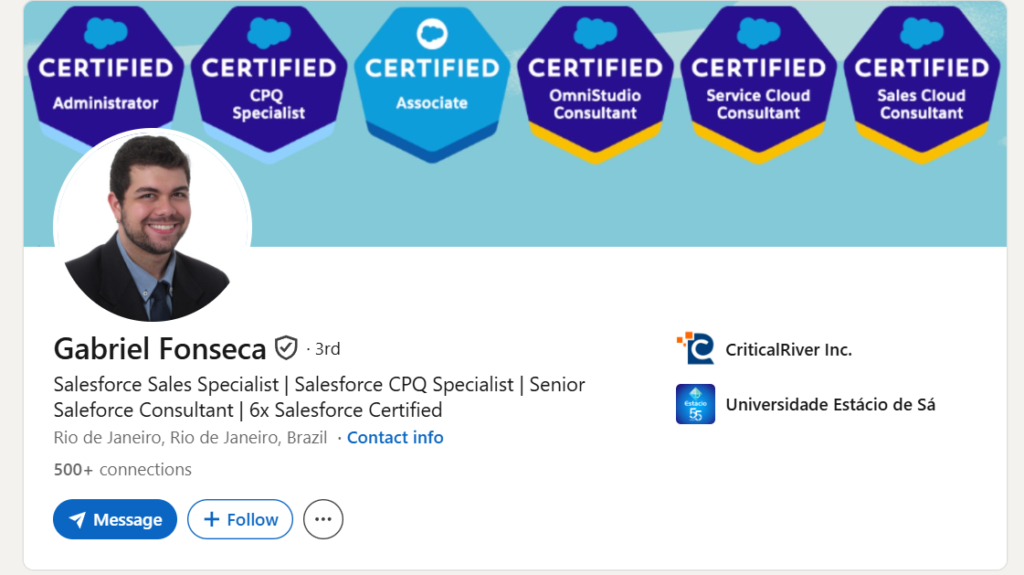The image size is (1024, 575).
Task: Send a message with the Message button
Action: (115, 520)
